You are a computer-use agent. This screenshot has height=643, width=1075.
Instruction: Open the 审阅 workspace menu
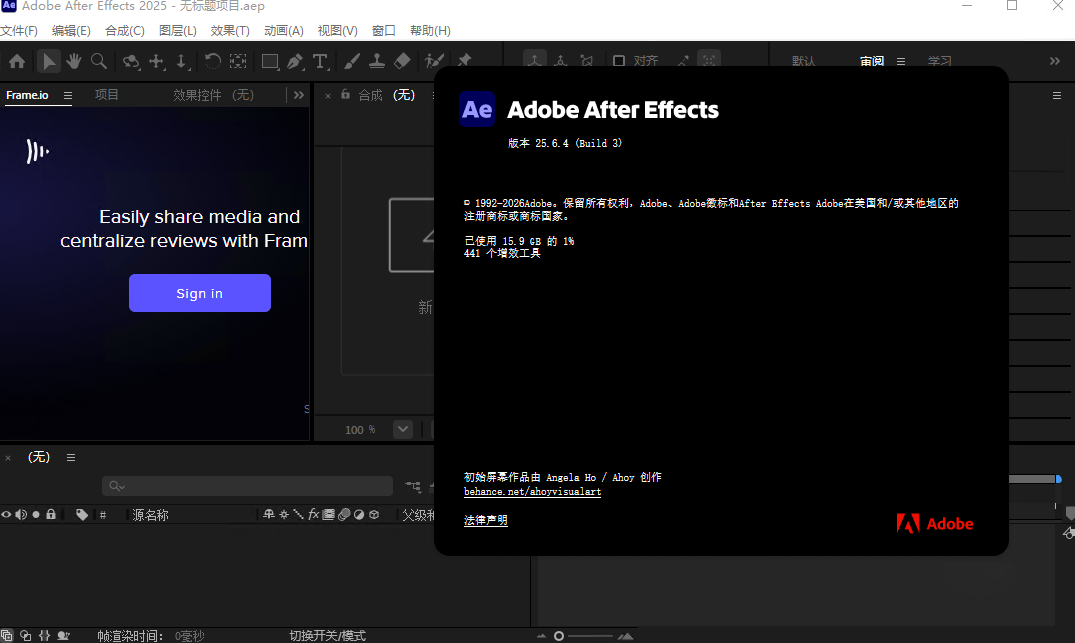tap(901, 61)
